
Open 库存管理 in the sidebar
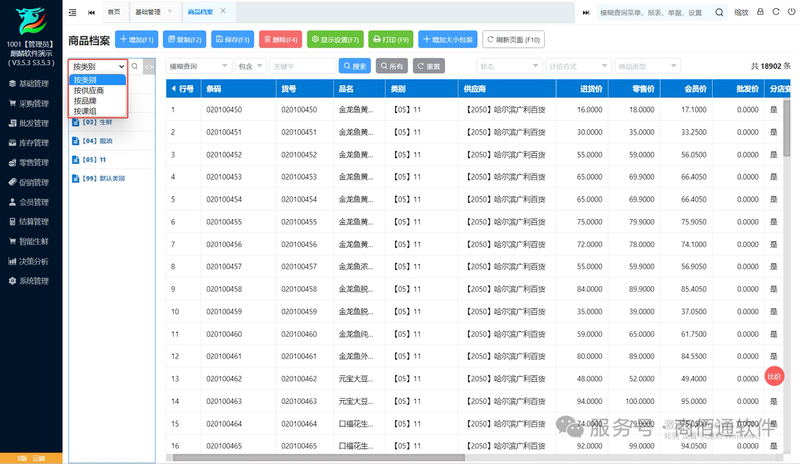[x=29, y=143]
